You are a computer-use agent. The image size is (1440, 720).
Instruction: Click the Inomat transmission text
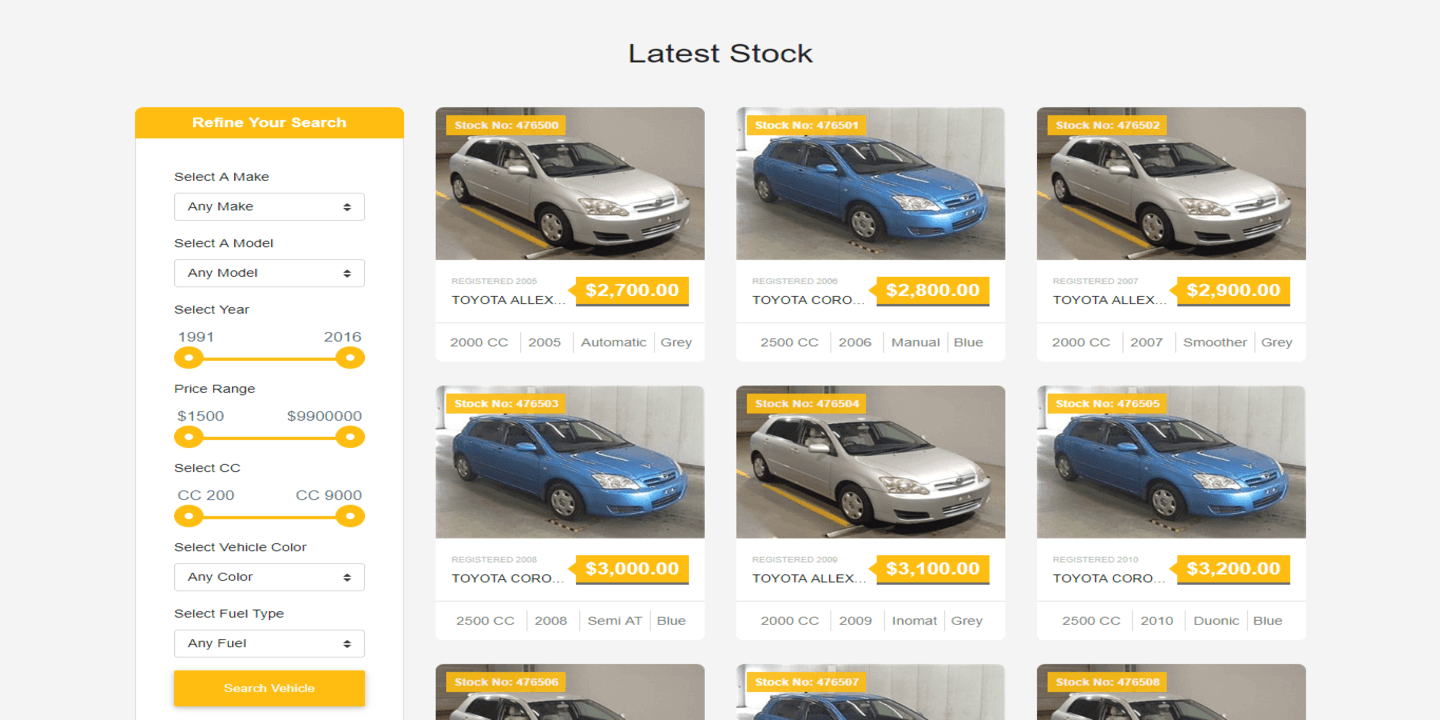[915, 620]
